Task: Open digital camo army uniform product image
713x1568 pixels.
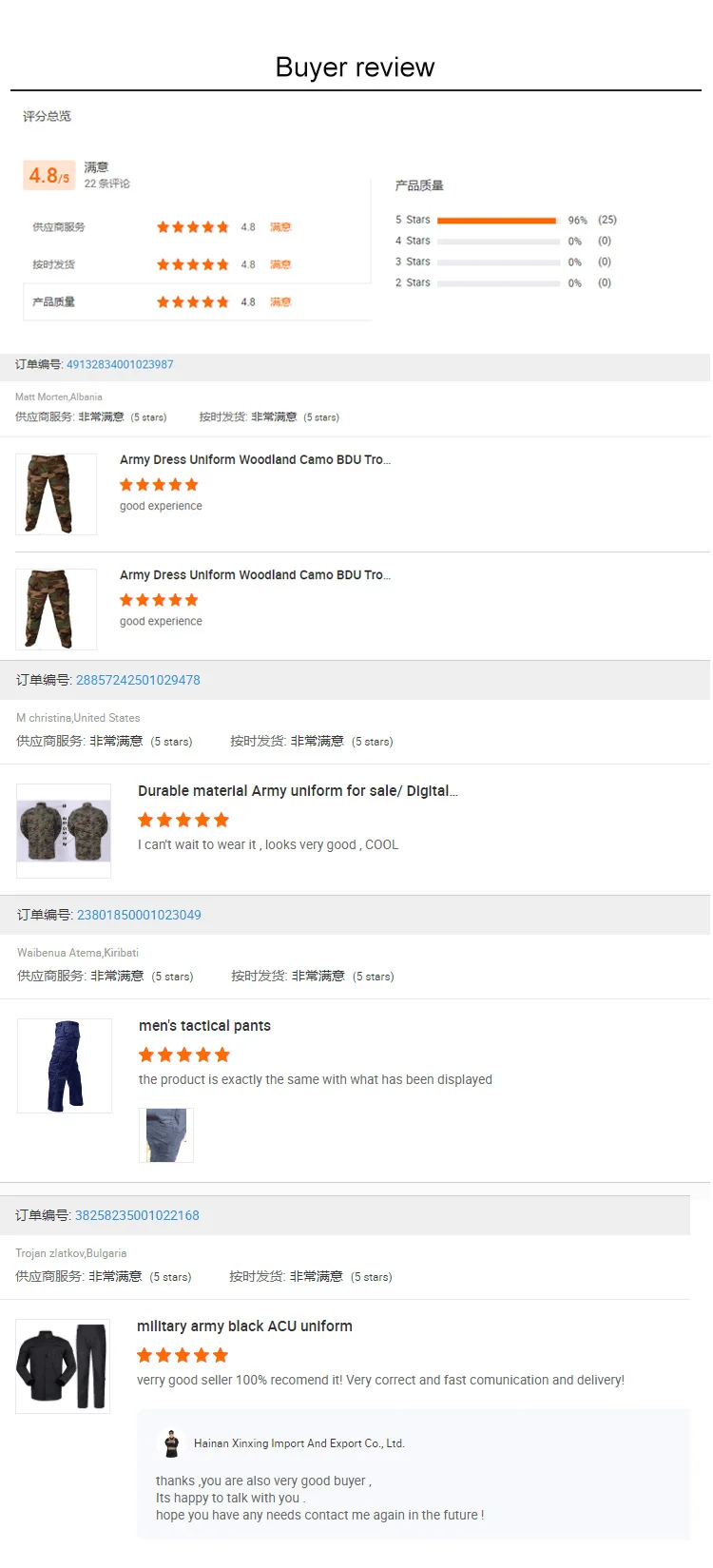Action: tap(64, 831)
